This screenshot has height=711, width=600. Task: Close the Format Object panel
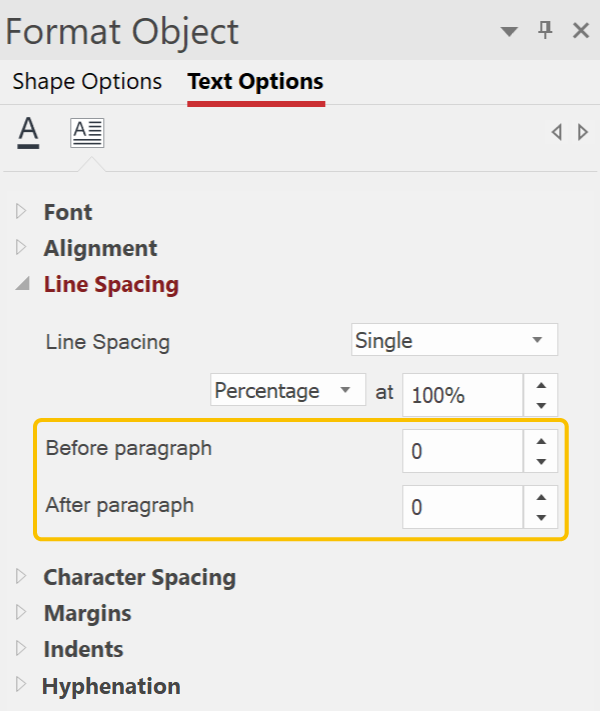pyautogui.click(x=580, y=31)
